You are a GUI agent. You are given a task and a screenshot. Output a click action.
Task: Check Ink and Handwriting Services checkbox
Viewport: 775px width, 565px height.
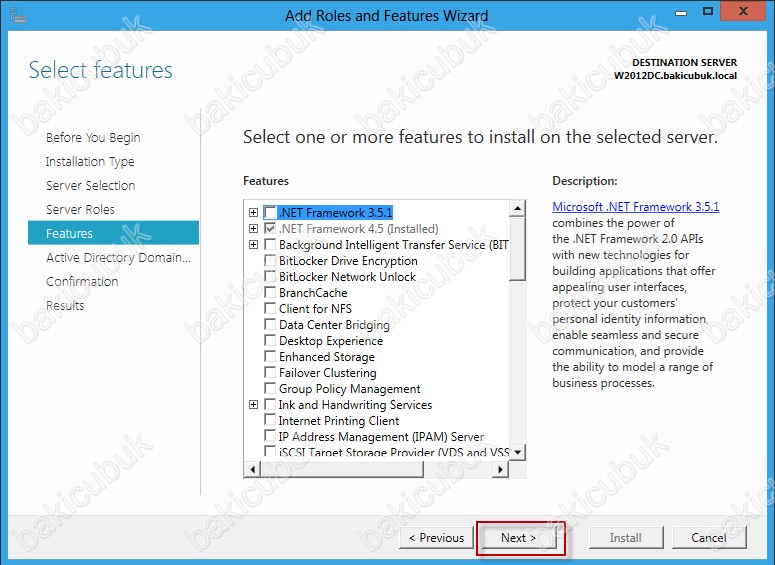270,404
